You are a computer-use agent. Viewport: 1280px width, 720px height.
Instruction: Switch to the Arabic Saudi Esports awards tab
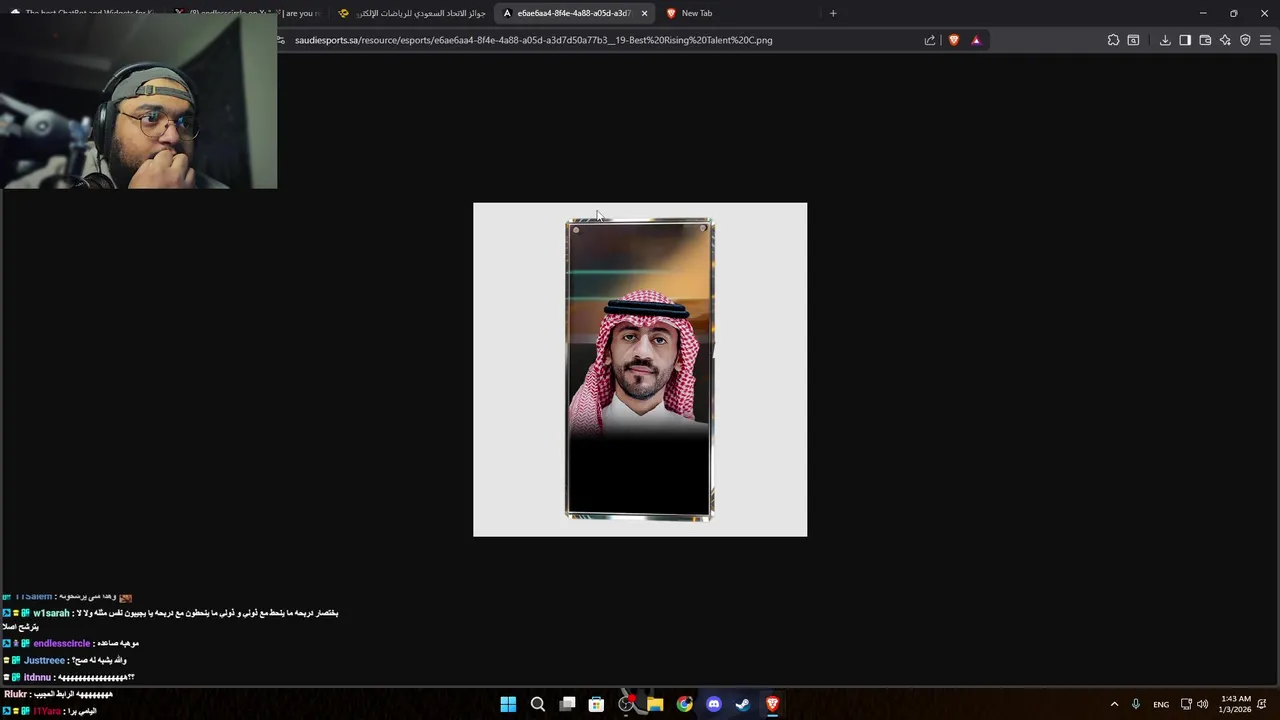(x=412, y=13)
